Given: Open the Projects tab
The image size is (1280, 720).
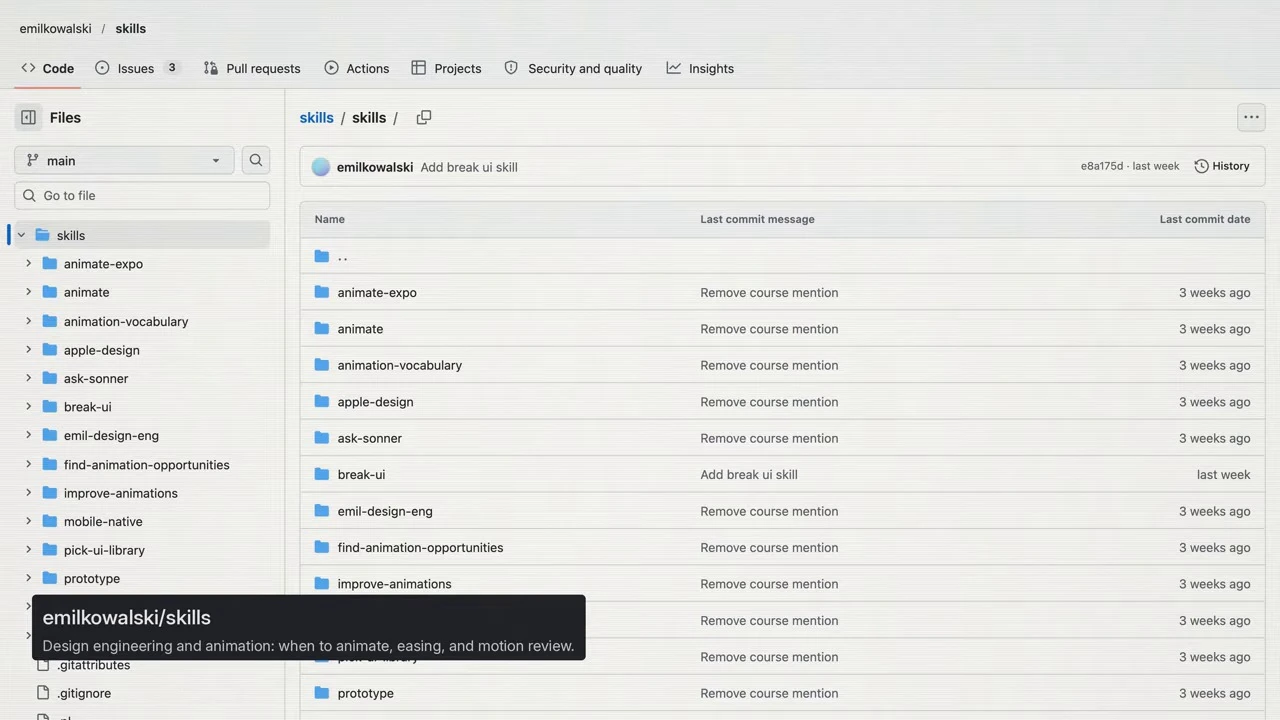Looking at the screenshot, I should [446, 68].
